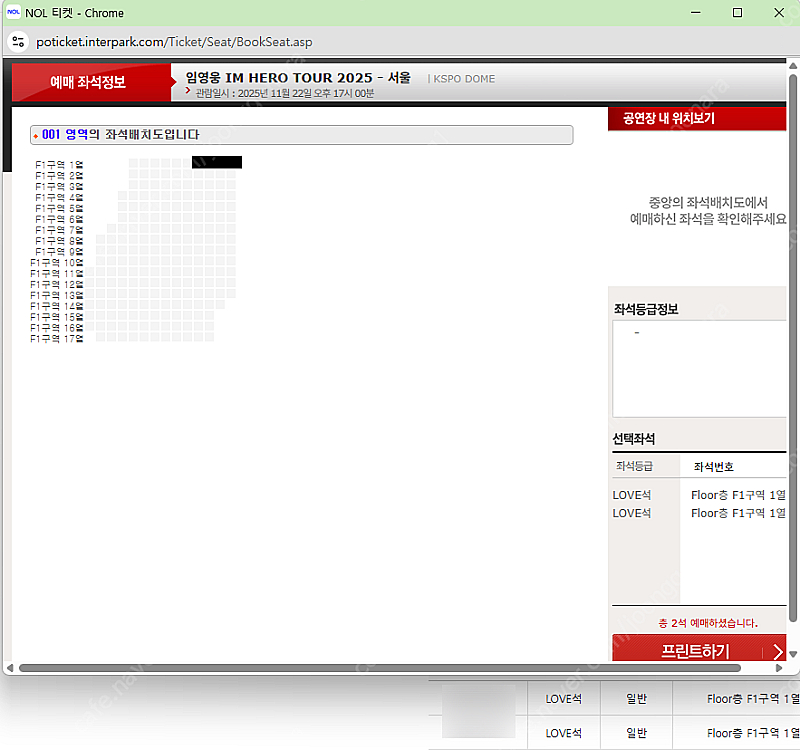
Task: Click the 좌석등급정보 heading
Action: click(646, 309)
